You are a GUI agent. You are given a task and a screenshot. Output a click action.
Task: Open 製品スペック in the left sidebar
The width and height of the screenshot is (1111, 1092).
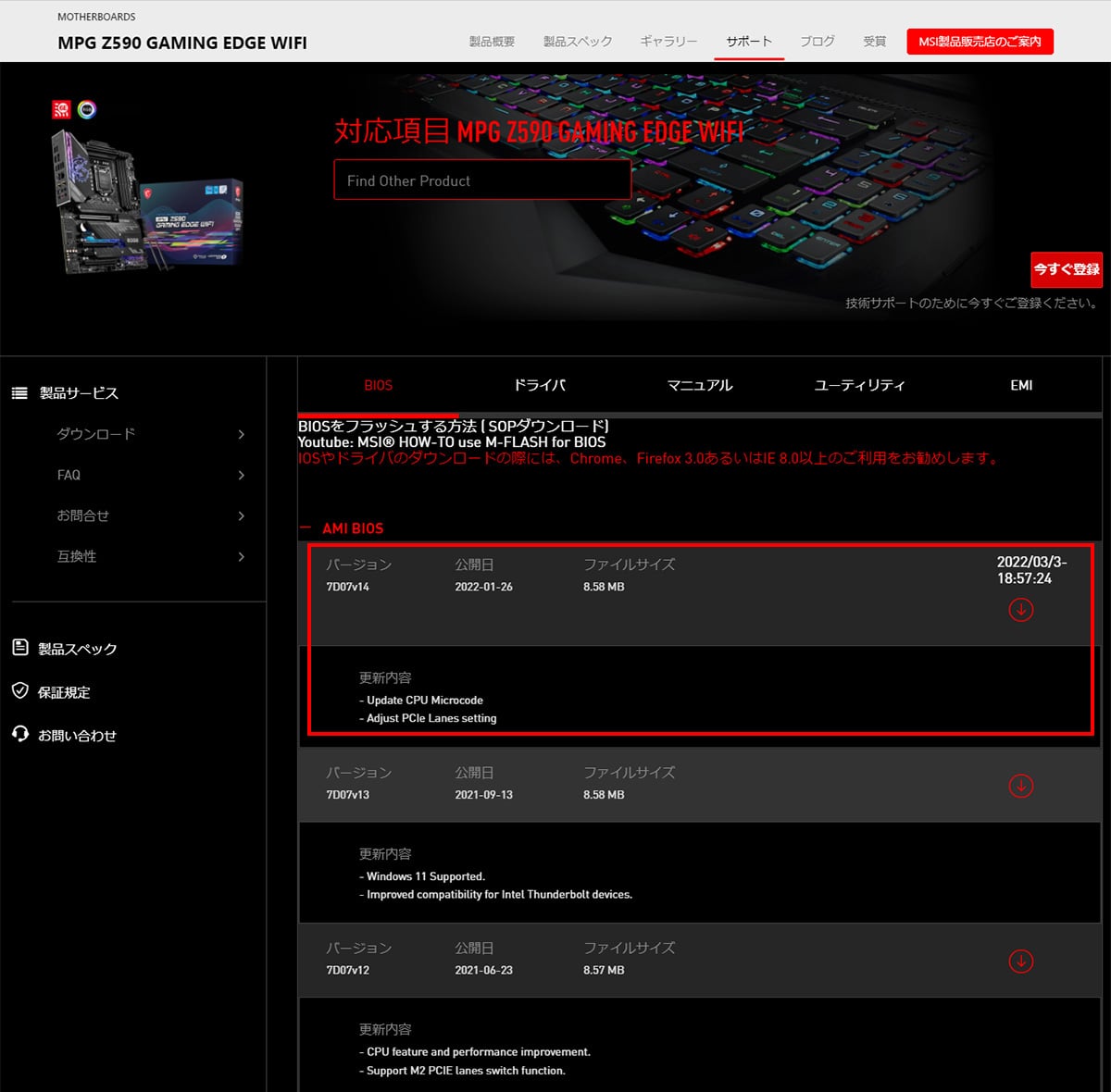[78, 649]
